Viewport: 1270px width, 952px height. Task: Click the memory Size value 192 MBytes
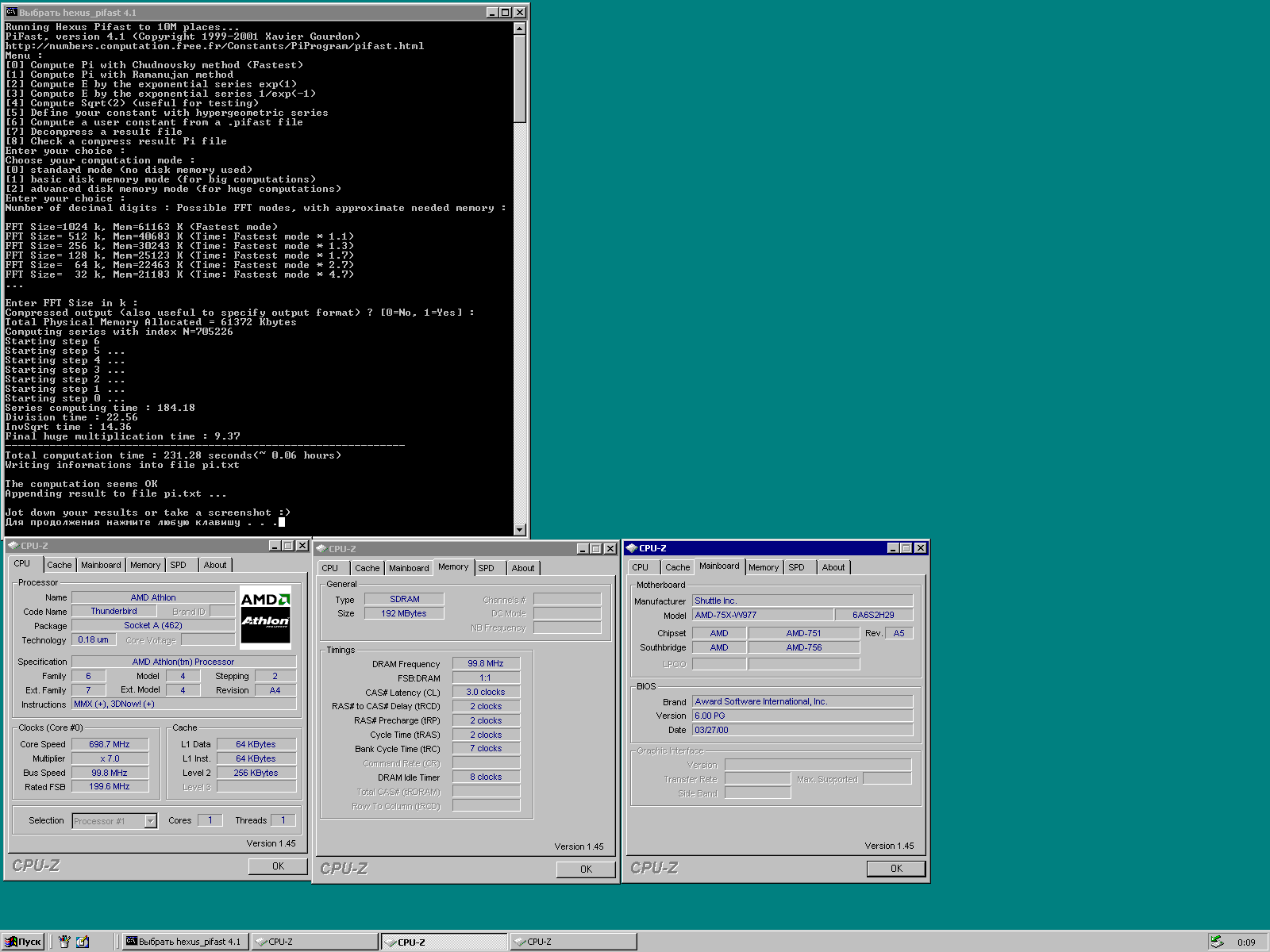coord(404,613)
